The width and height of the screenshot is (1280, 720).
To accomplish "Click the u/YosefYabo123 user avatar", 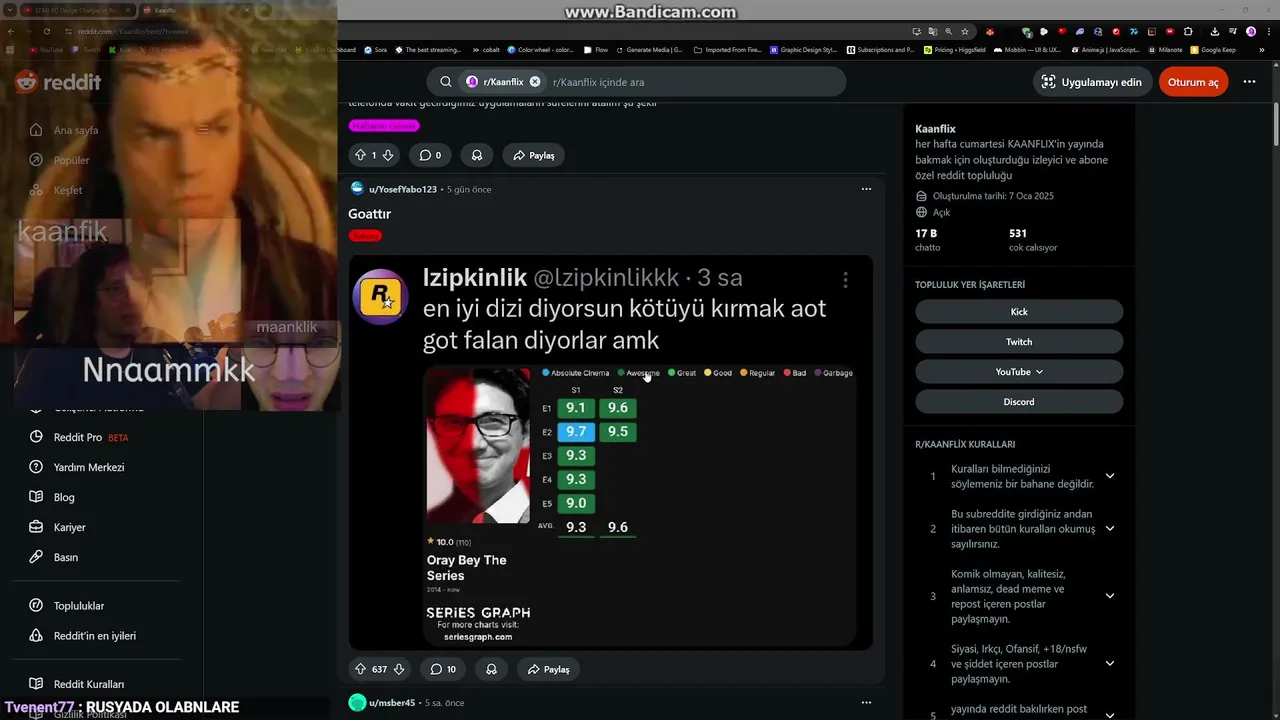I will pyautogui.click(x=357, y=188).
